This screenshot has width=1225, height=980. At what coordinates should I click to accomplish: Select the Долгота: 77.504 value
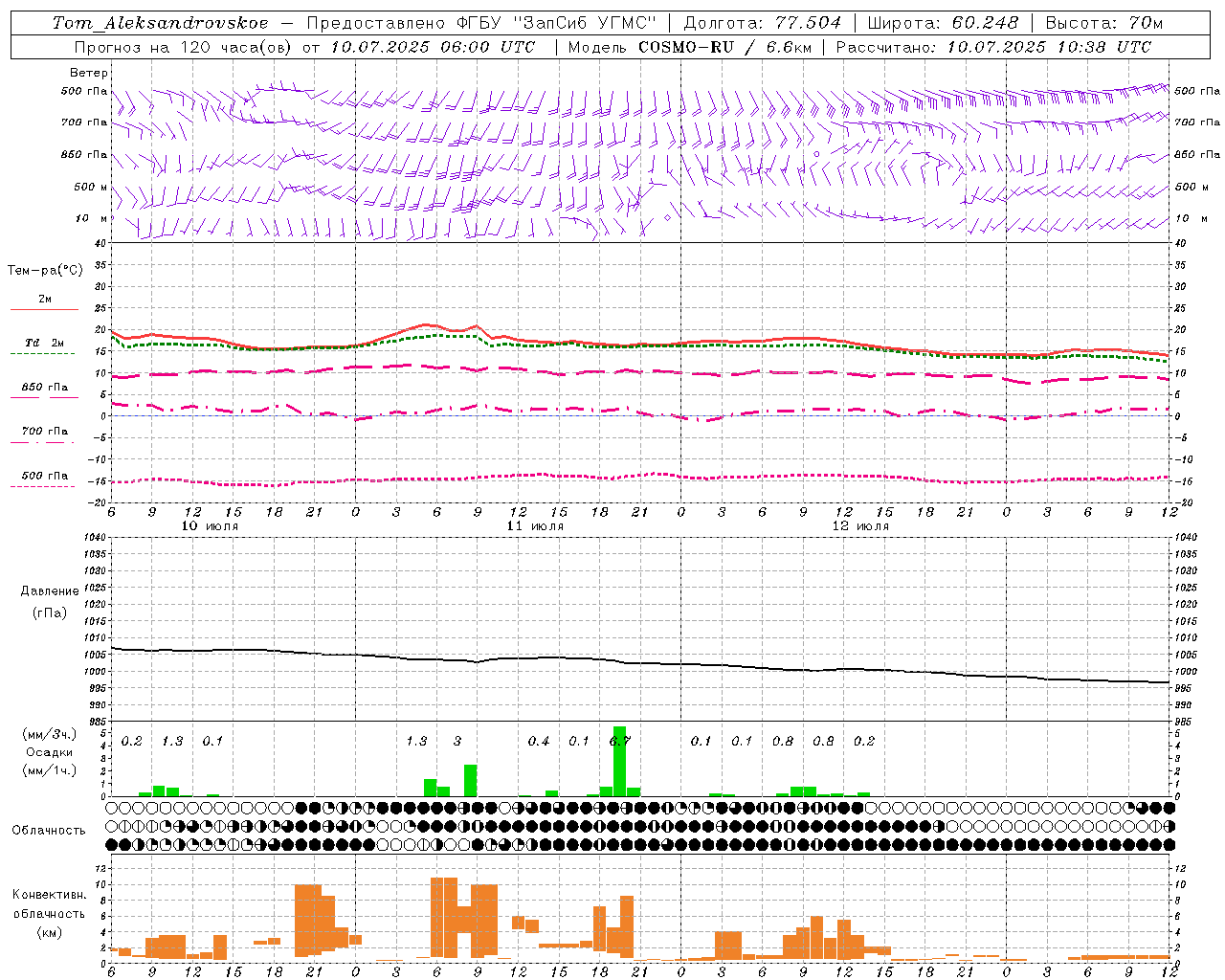tap(763, 23)
